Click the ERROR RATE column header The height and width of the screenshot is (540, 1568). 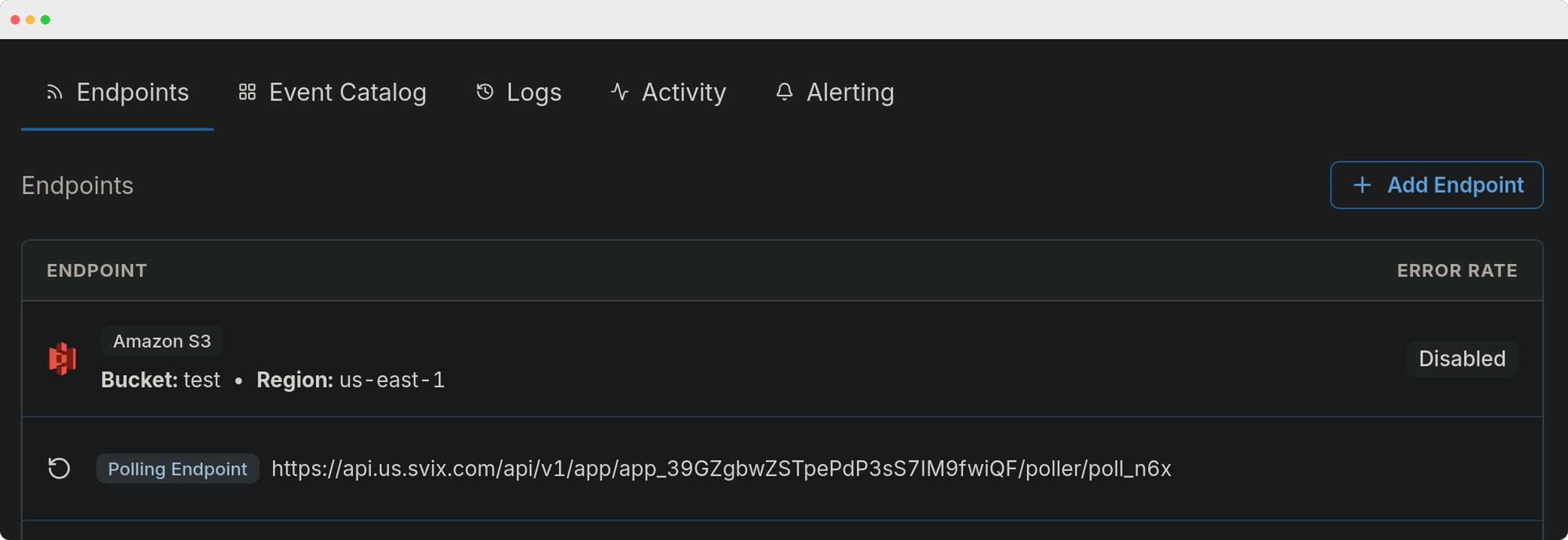pyautogui.click(x=1457, y=270)
